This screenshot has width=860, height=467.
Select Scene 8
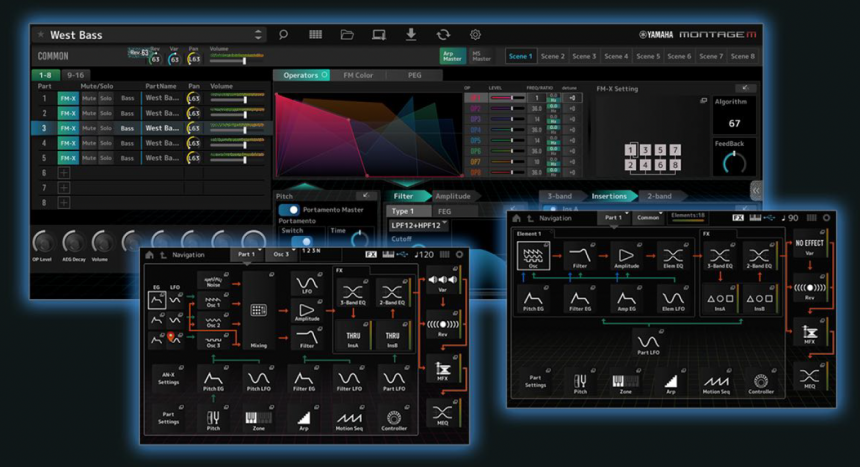[x=742, y=56]
